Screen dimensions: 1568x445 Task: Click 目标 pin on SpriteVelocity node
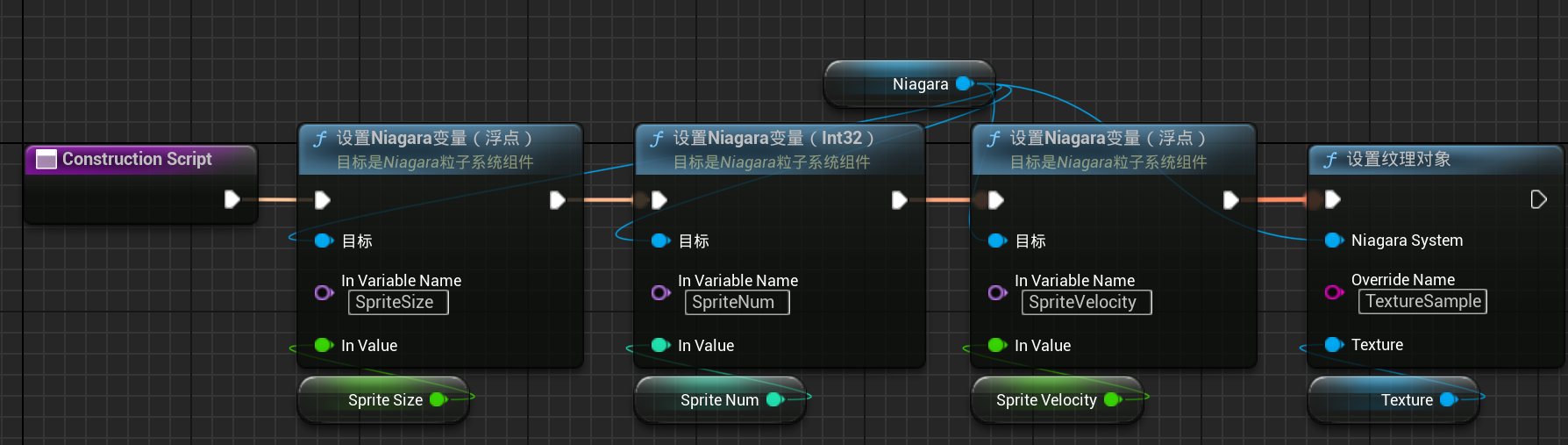[997, 240]
